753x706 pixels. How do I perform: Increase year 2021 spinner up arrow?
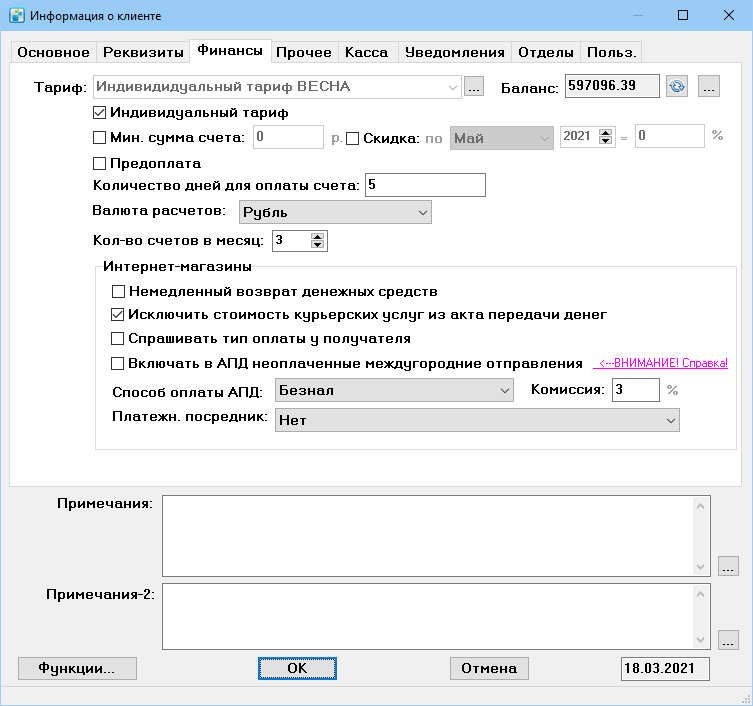(x=606, y=133)
